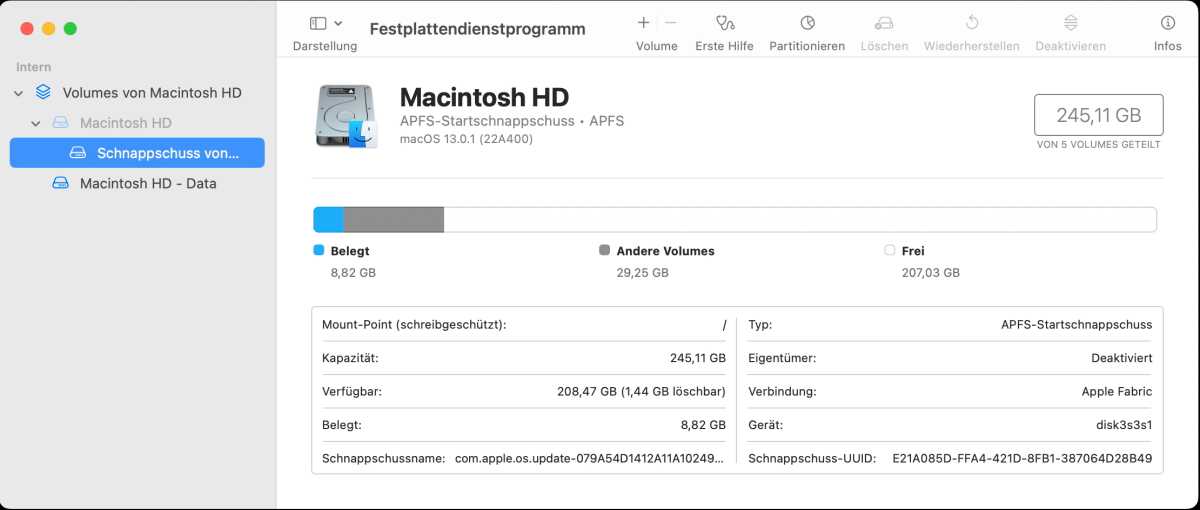
Task: Open the Darstellung sidebar view icon
Action: coord(318,23)
